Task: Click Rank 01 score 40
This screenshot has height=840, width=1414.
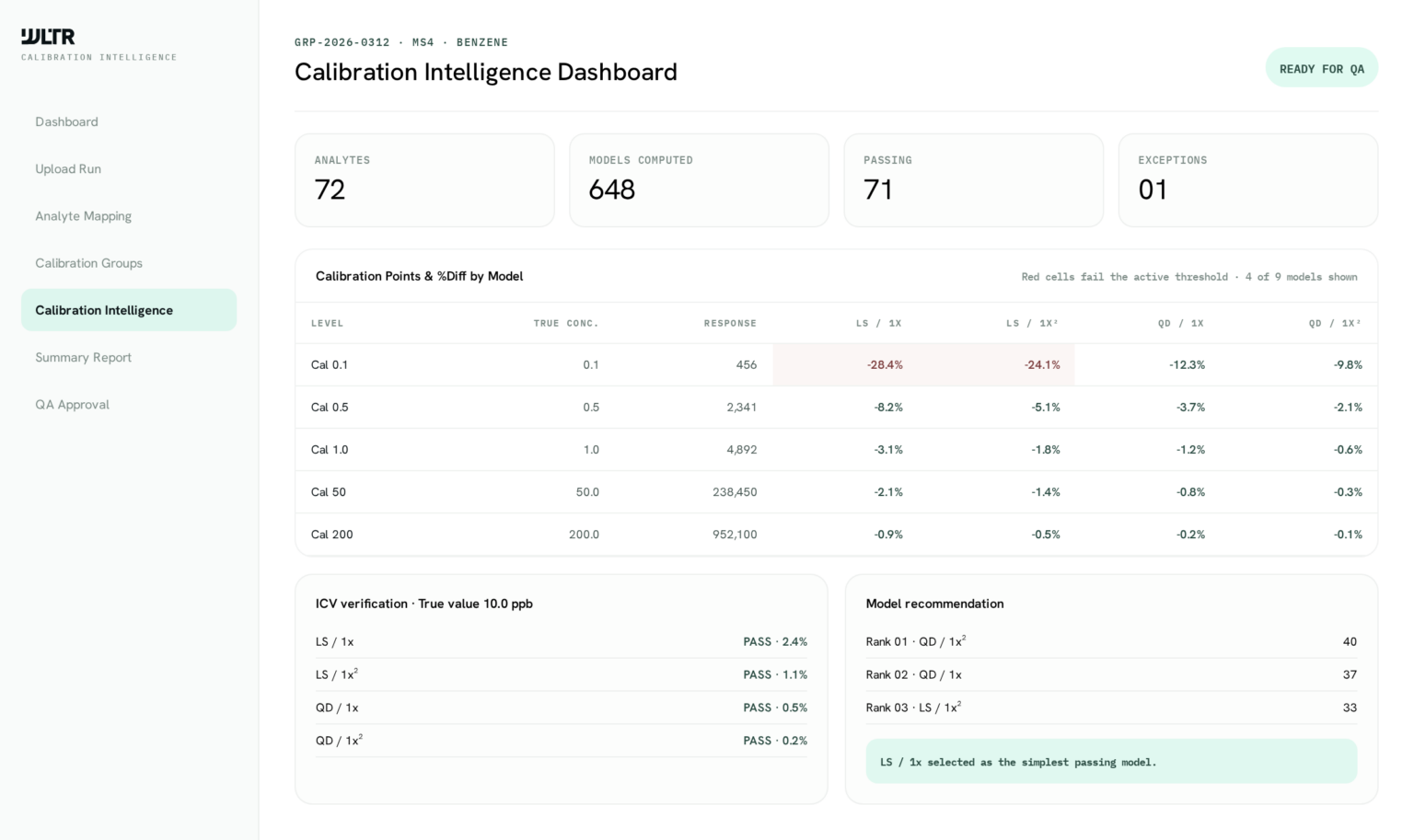Action: pyautogui.click(x=1350, y=641)
